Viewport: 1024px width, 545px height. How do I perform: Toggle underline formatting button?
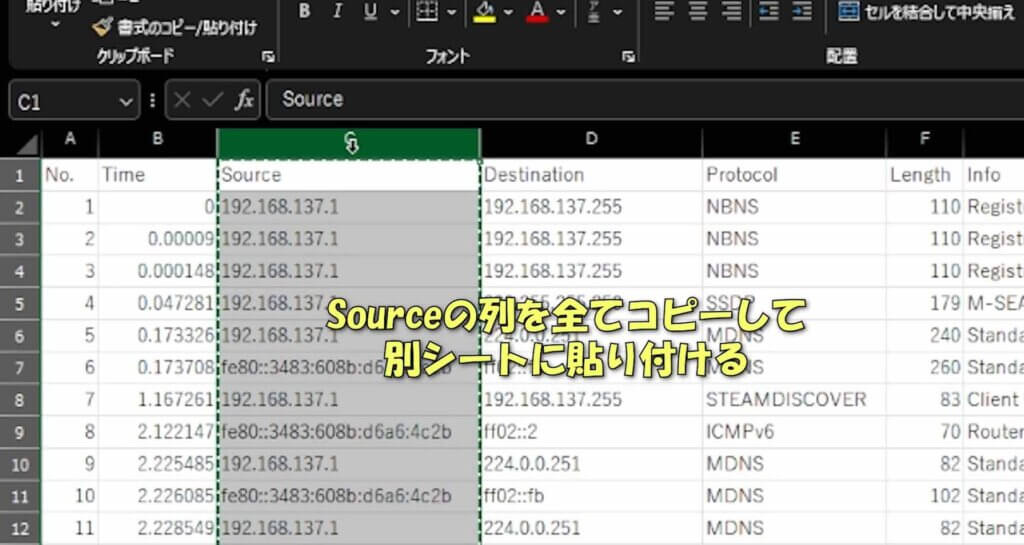tap(370, 12)
